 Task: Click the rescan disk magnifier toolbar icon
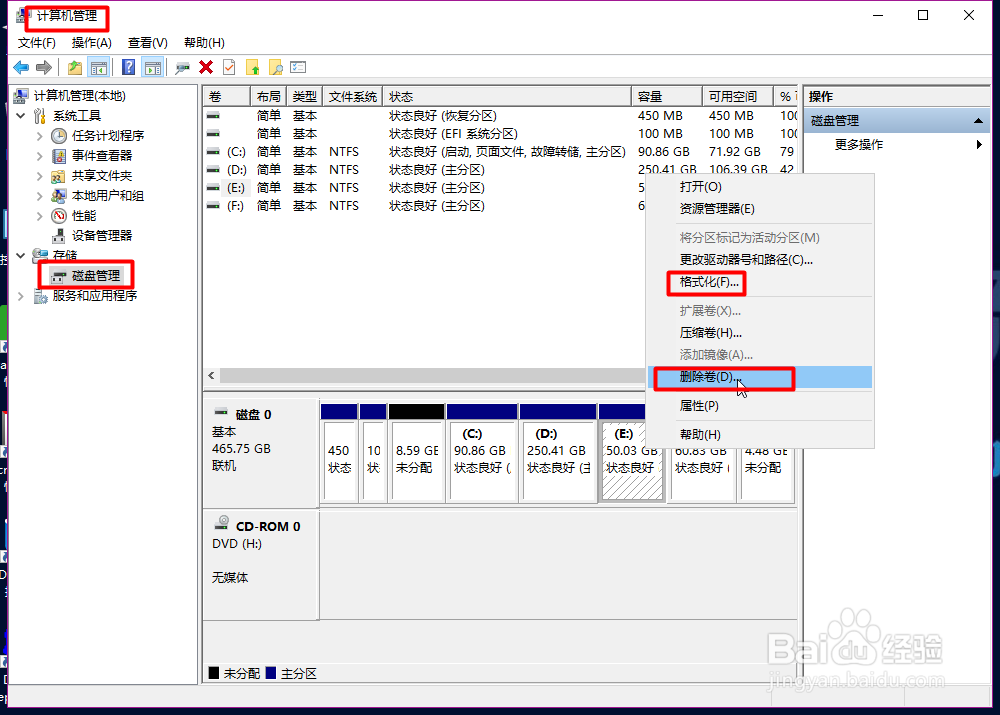[182, 67]
